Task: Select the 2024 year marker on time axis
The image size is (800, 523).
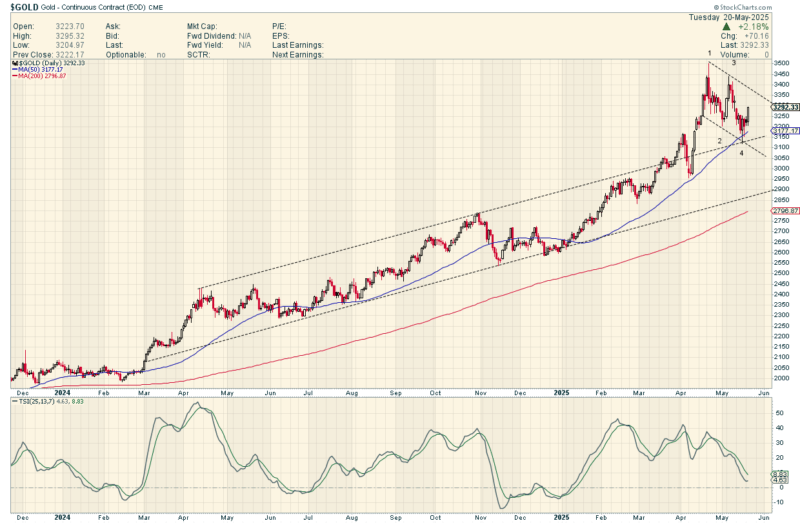Action: click(x=64, y=394)
